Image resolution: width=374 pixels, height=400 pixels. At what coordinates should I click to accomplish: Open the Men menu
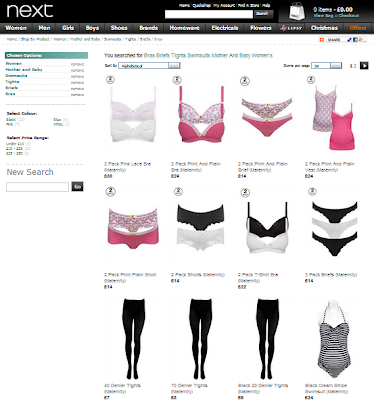coord(44,28)
